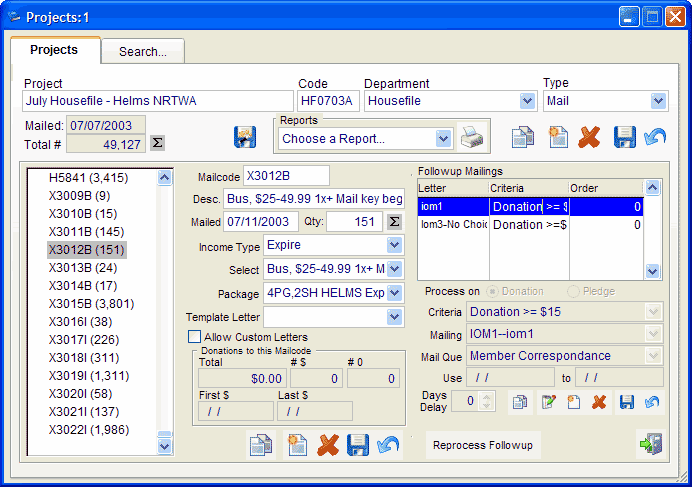Expand the Choose a Report dropdown
Screen dimensions: 692x487
coord(443,139)
